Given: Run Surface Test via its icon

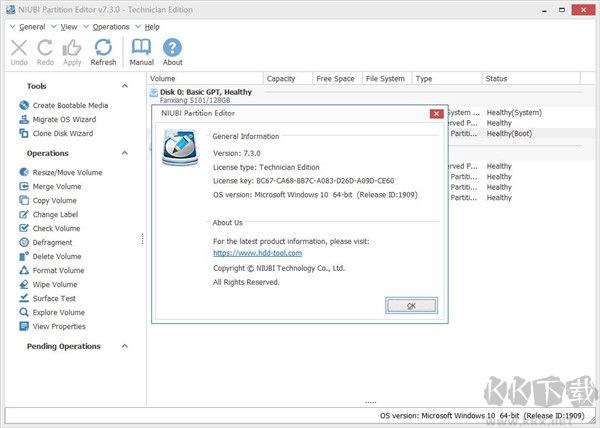Looking at the screenshot, I should (24, 298).
